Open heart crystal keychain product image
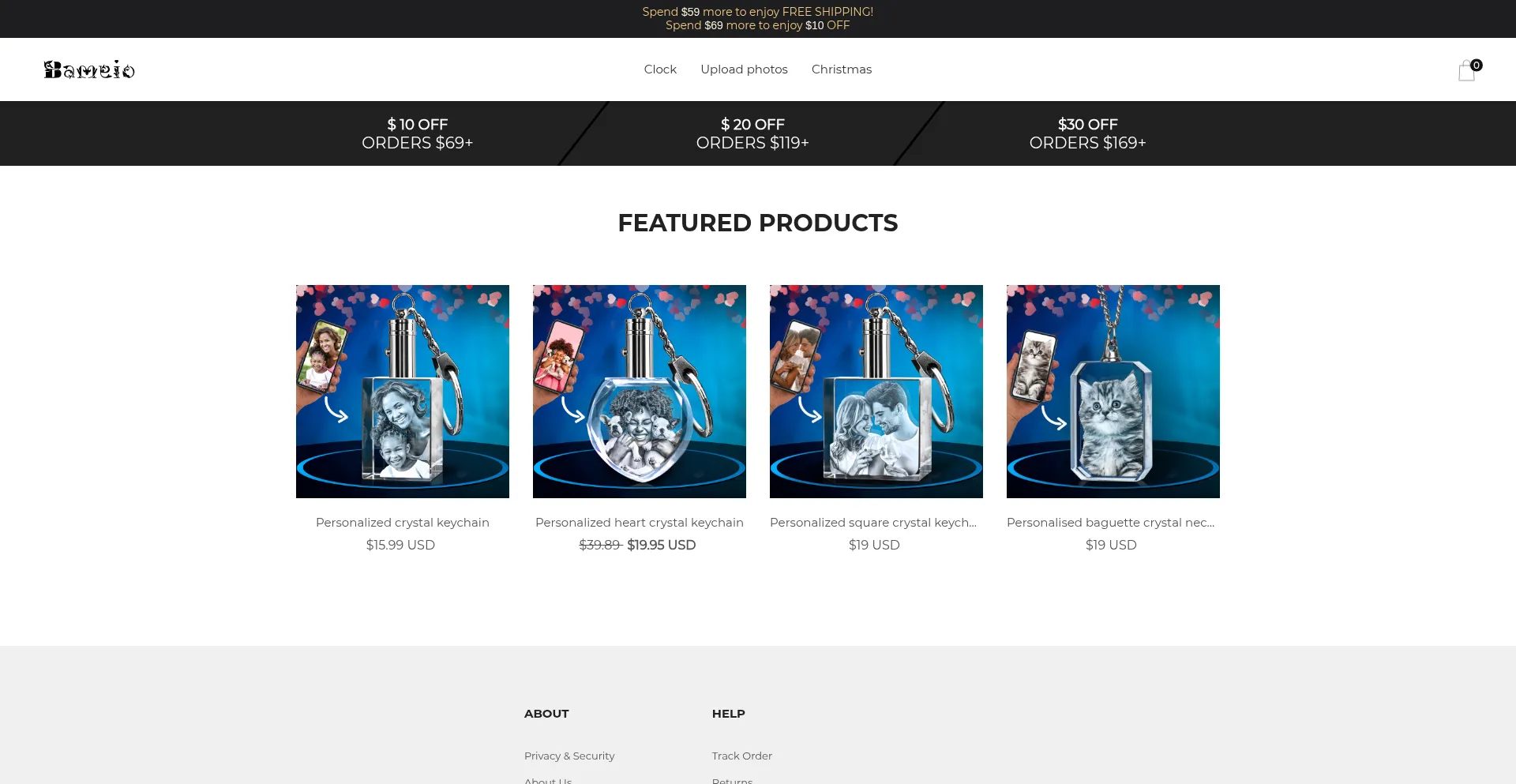This screenshot has height=784, width=1516. point(640,392)
